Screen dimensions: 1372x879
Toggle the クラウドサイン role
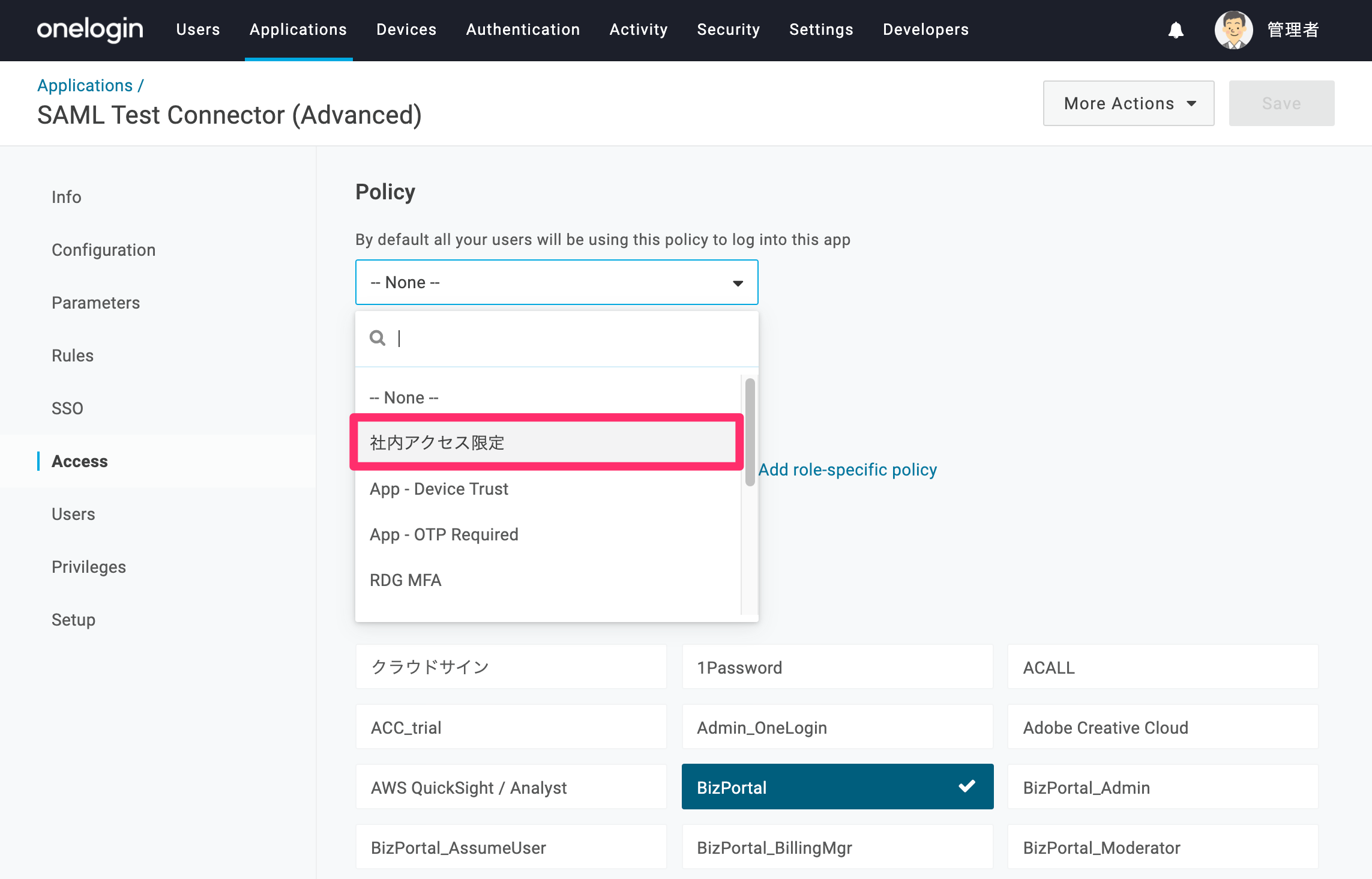coord(511,666)
